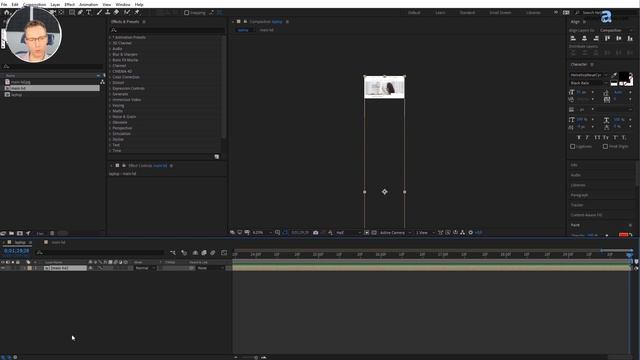Align layers to right edge
The width and height of the screenshot is (640, 360).
click(596, 38)
